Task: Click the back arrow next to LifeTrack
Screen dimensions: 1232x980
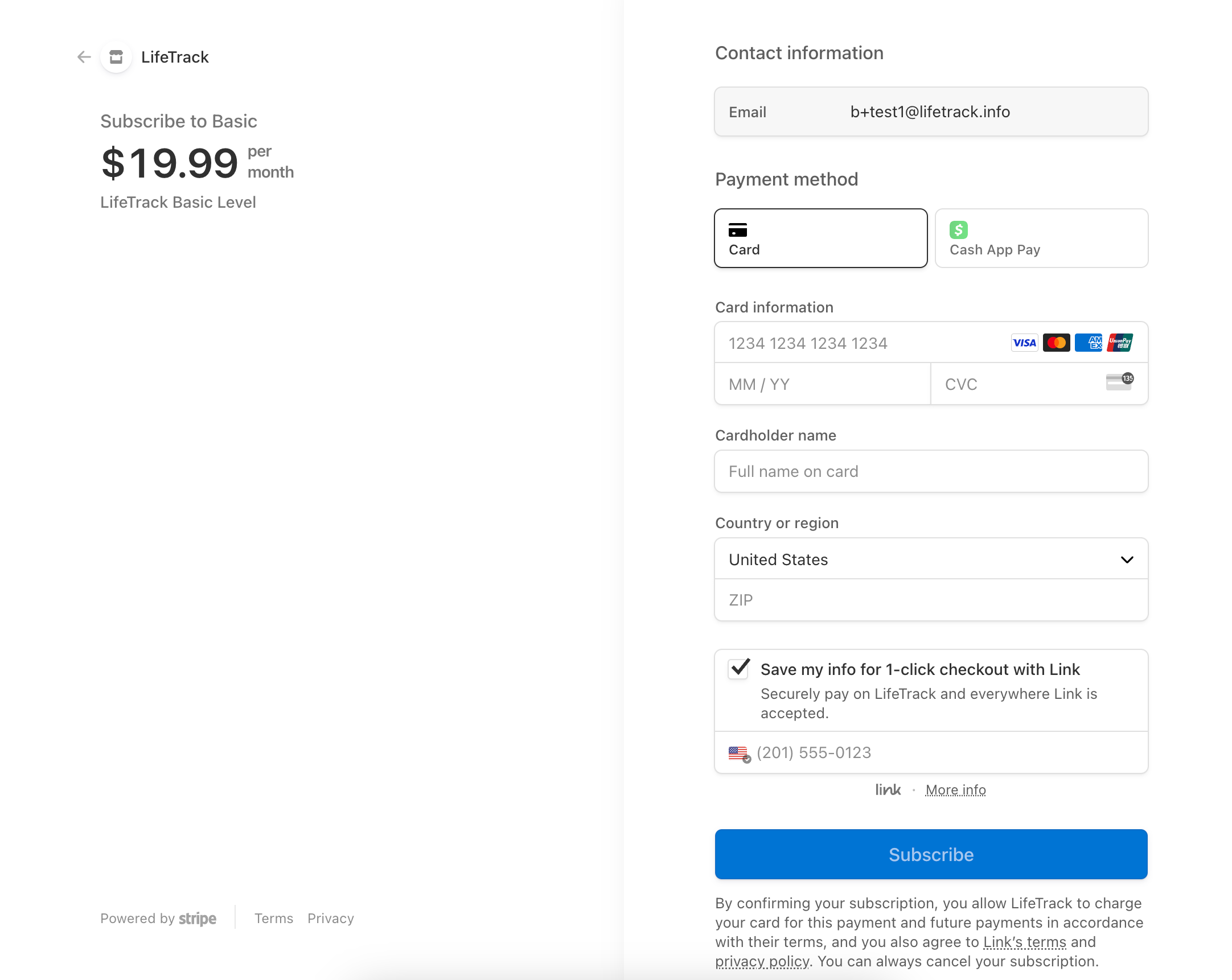Action: pos(84,57)
